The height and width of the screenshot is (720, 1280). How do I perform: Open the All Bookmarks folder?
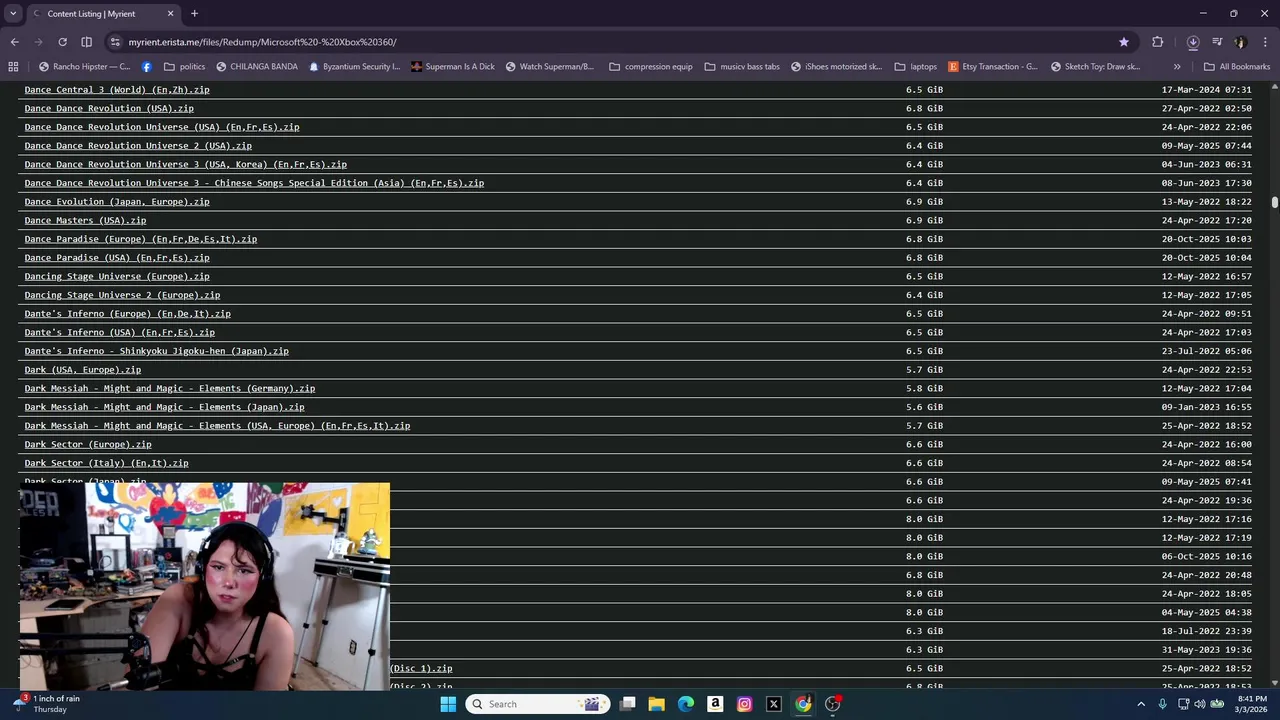click(x=1237, y=67)
